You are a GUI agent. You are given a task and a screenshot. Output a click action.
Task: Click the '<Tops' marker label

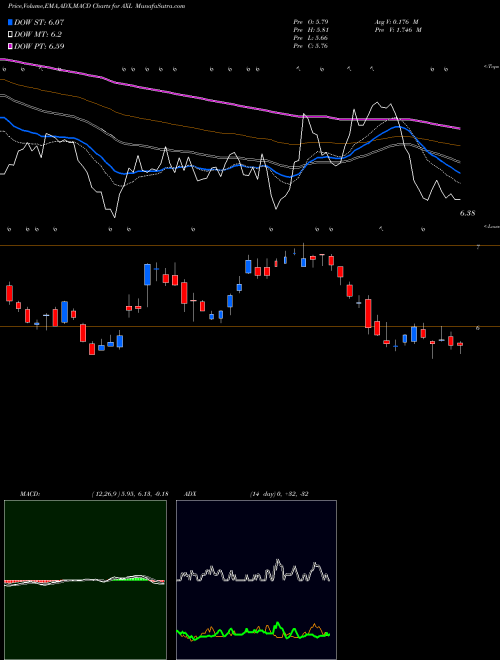(x=491, y=67)
